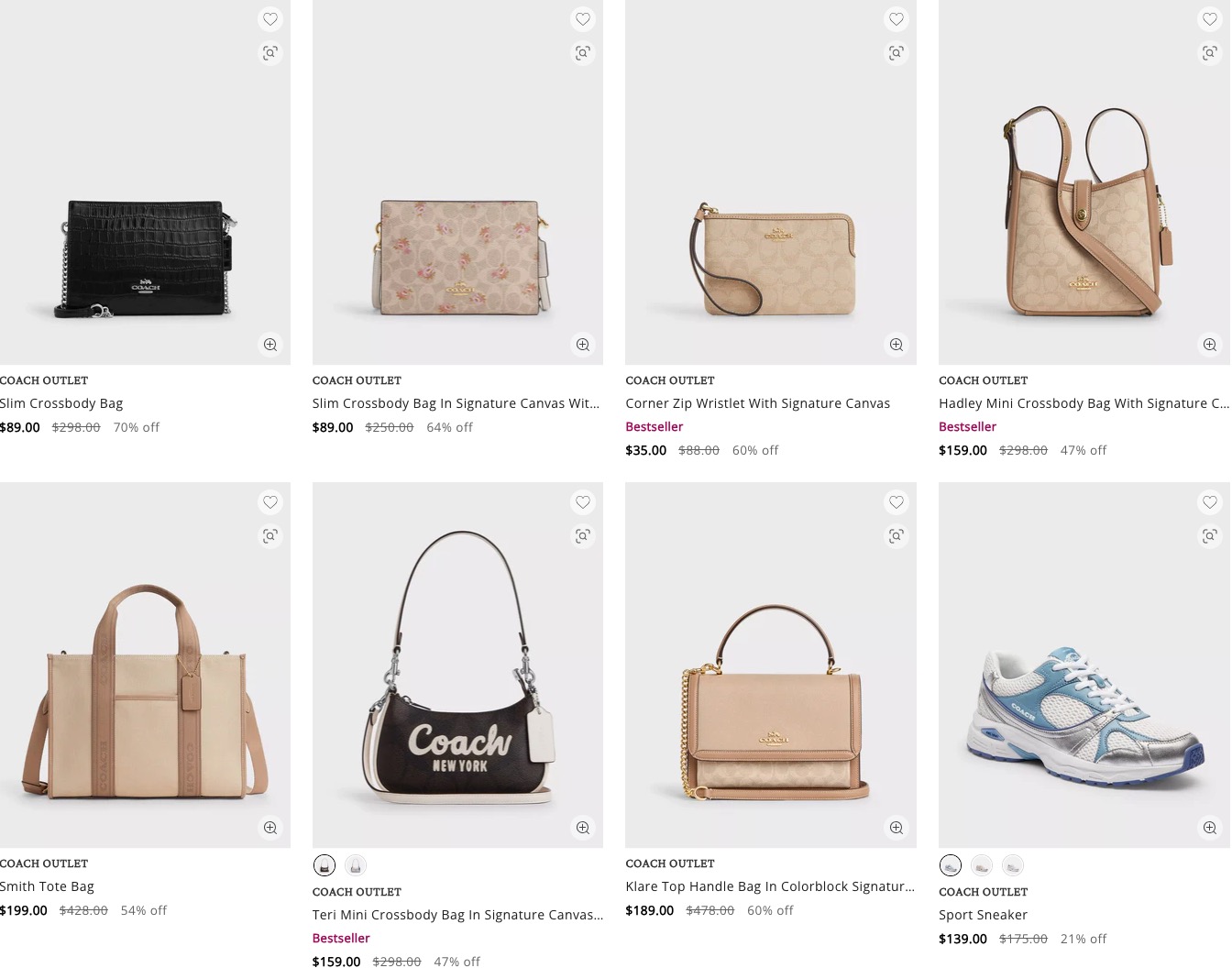Open the Smith Tote Bag product link
Image resolution: width=1232 pixels, height=979 pixels.
pos(48,886)
